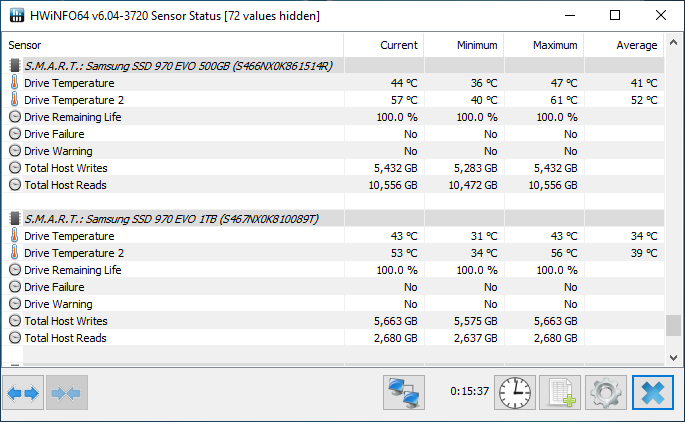This screenshot has height=422, width=685.
Task: Click the log file start button with plus
Action: point(560,393)
